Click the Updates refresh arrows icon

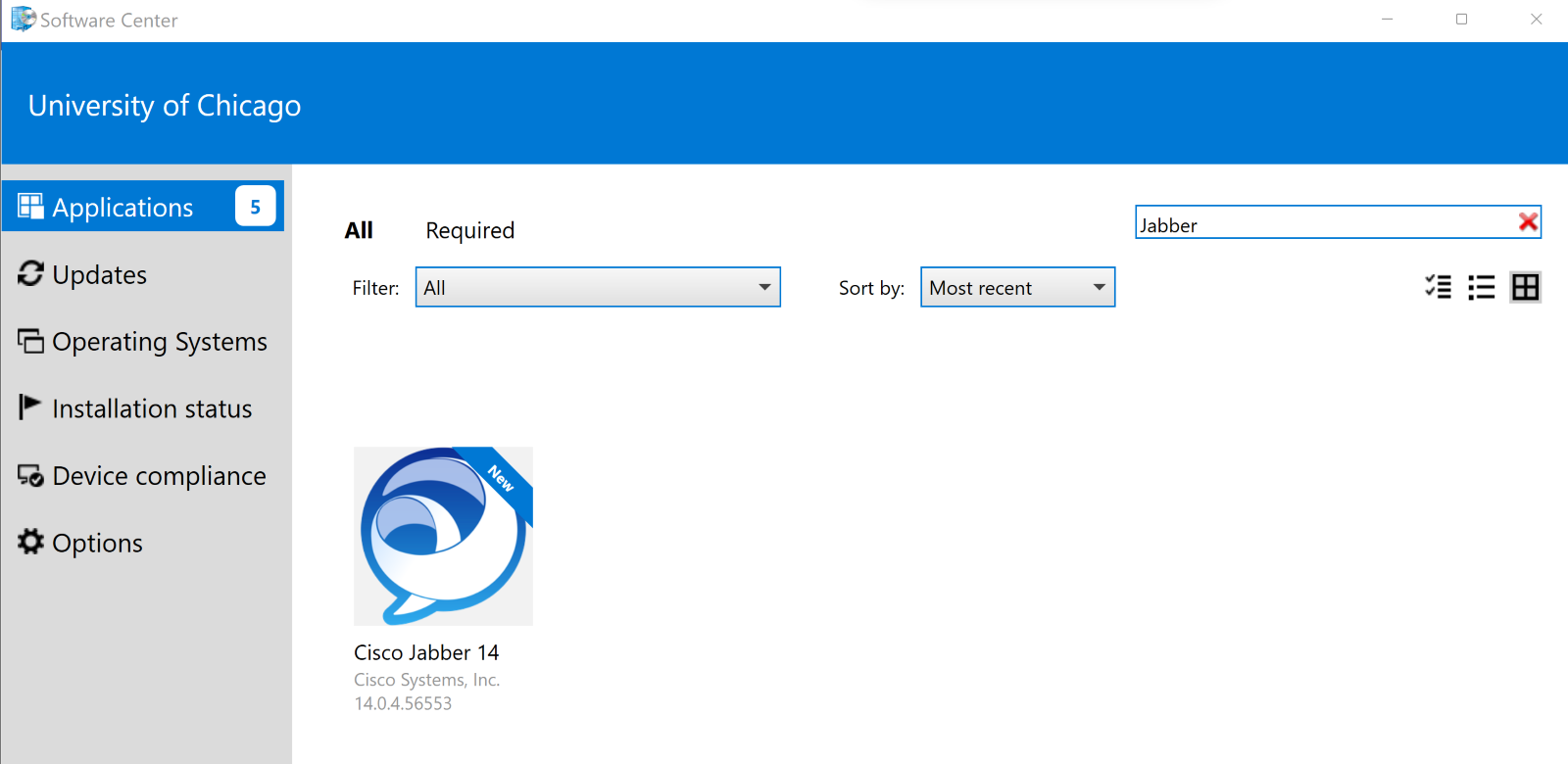(x=31, y=273)
